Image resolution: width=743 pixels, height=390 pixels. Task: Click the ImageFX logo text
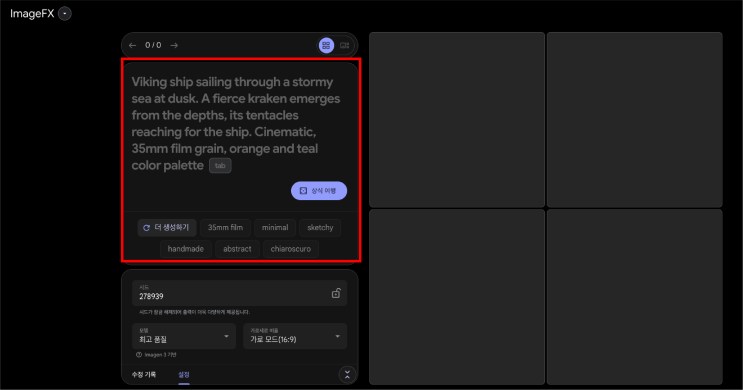tap(32, 14)
